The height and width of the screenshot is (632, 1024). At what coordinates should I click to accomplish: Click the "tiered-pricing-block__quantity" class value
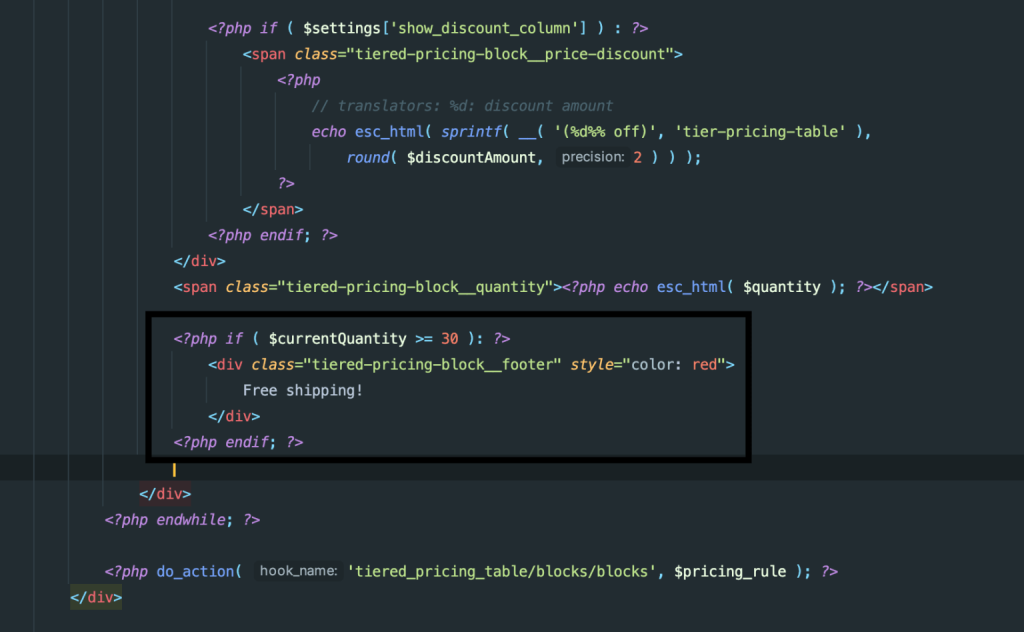point(416,287)
